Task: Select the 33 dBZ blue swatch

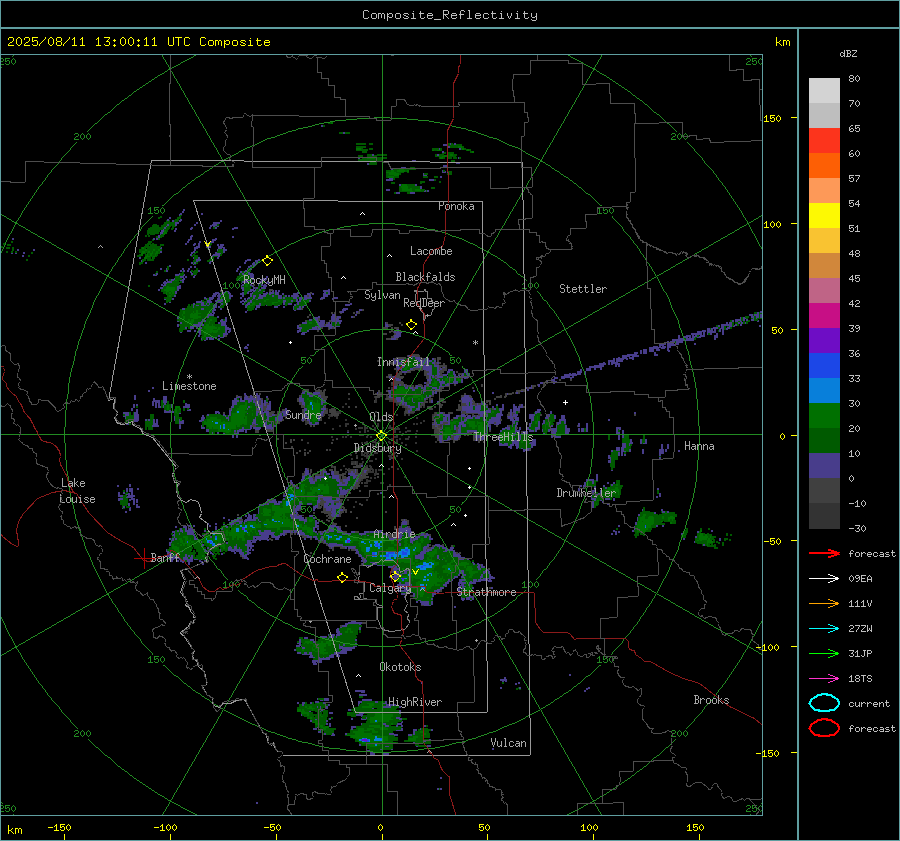Action: (824, 366)
